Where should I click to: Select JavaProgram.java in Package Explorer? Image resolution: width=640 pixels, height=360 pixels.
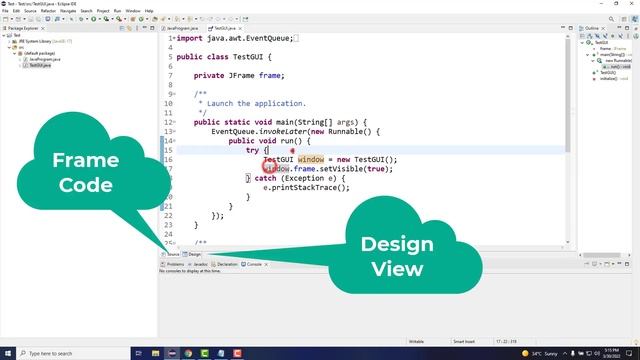(44, 59)
